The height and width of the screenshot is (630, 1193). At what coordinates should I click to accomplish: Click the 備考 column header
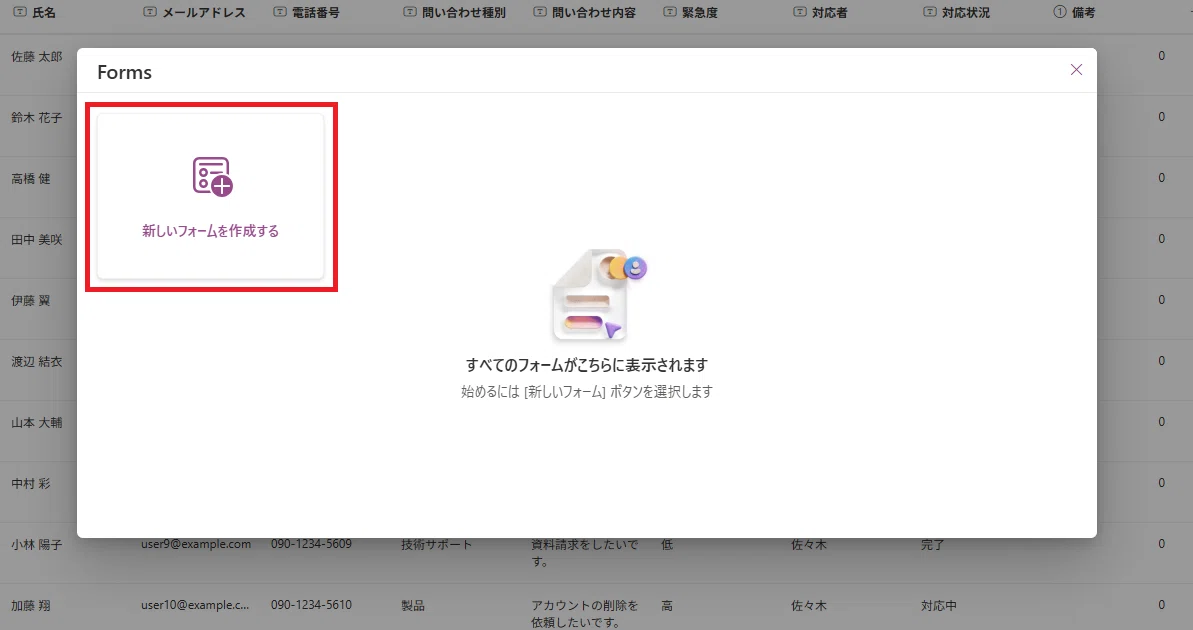[1083, 12]
